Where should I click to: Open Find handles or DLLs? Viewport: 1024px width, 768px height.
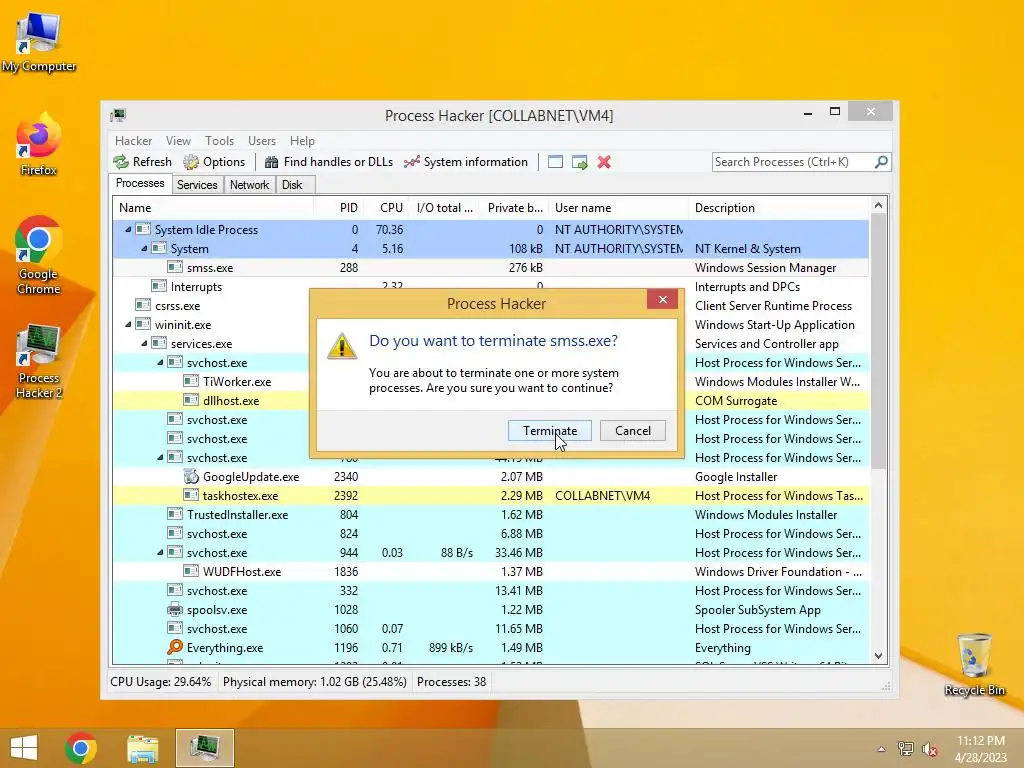[328, 162]
